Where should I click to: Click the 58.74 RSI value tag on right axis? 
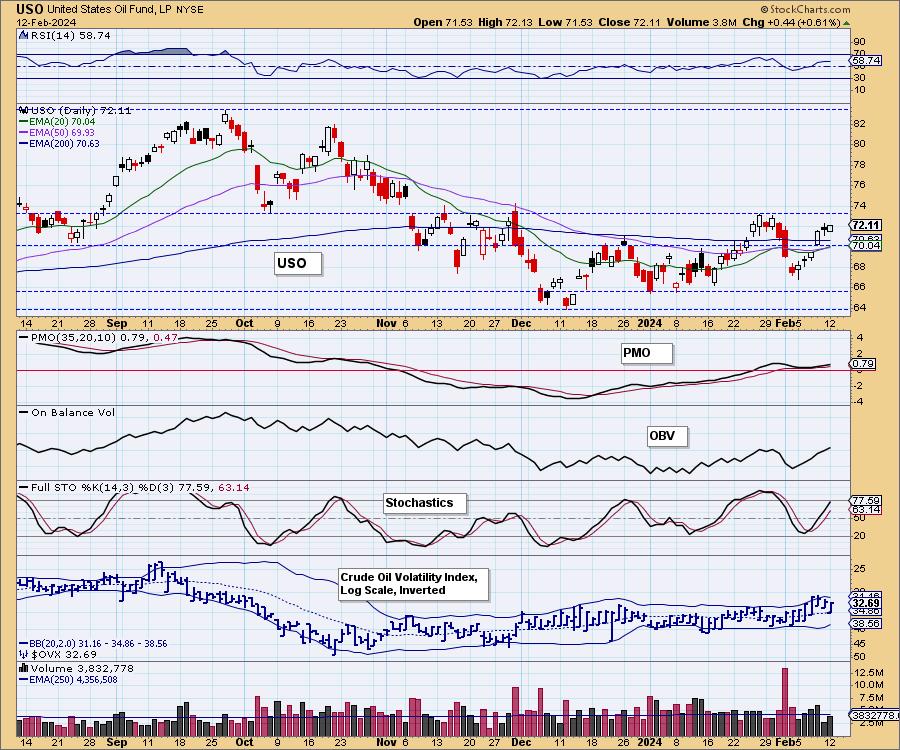tap(867, 60)
